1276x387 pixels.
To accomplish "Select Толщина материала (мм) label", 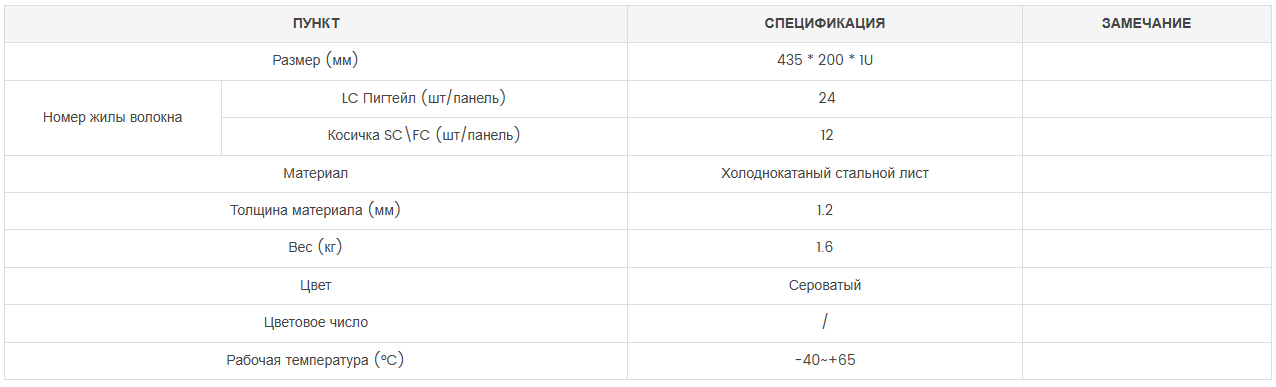I will coord(316,211).
